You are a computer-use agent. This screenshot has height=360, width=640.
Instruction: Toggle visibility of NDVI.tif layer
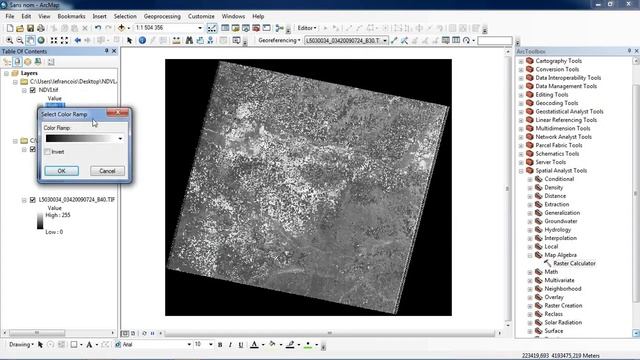[33, 90]
